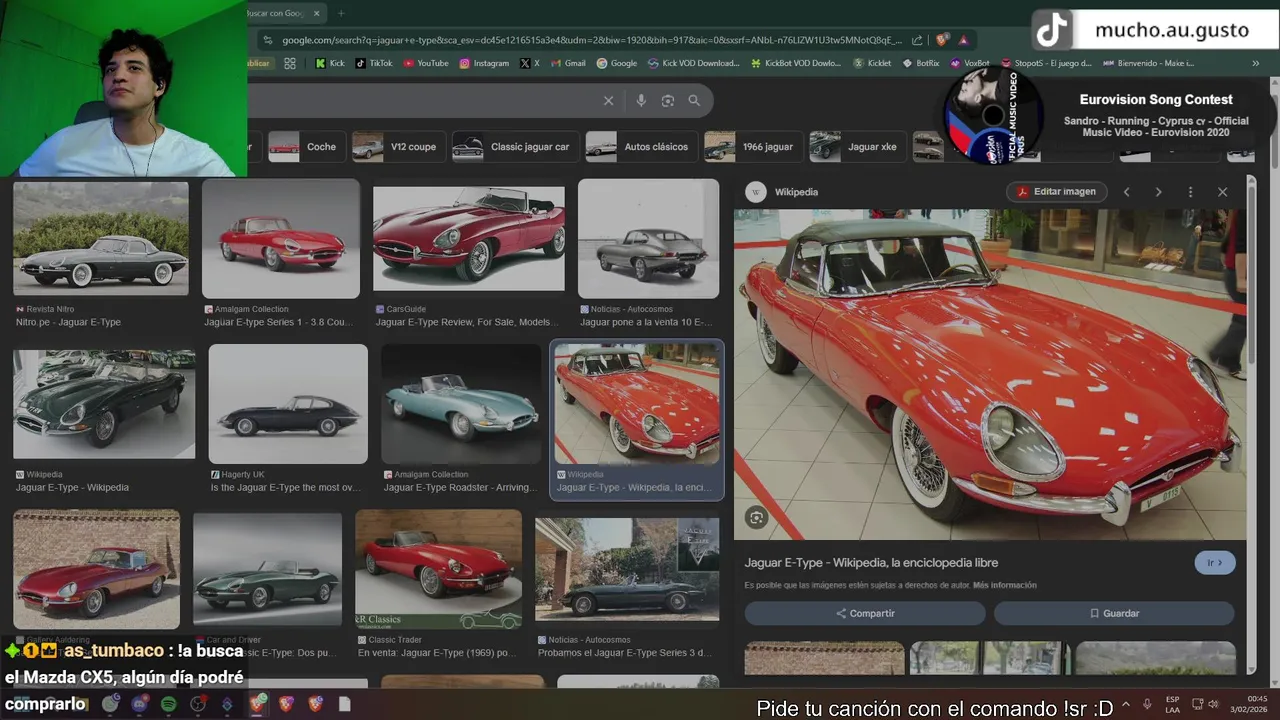Viewport: 1280px width, 720px height.
Task: Open 'Jaguar pone a la venta 10 E-' result
Action: pos(646,322)
